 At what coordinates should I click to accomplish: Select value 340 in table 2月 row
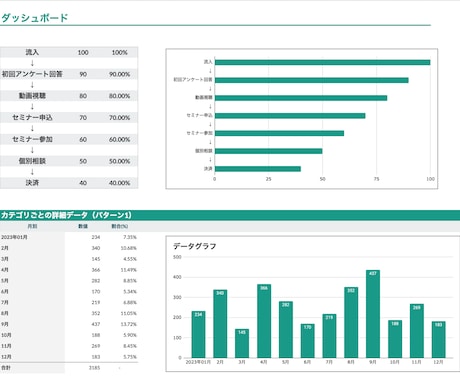pyautogui.click(x=96, y=248)
